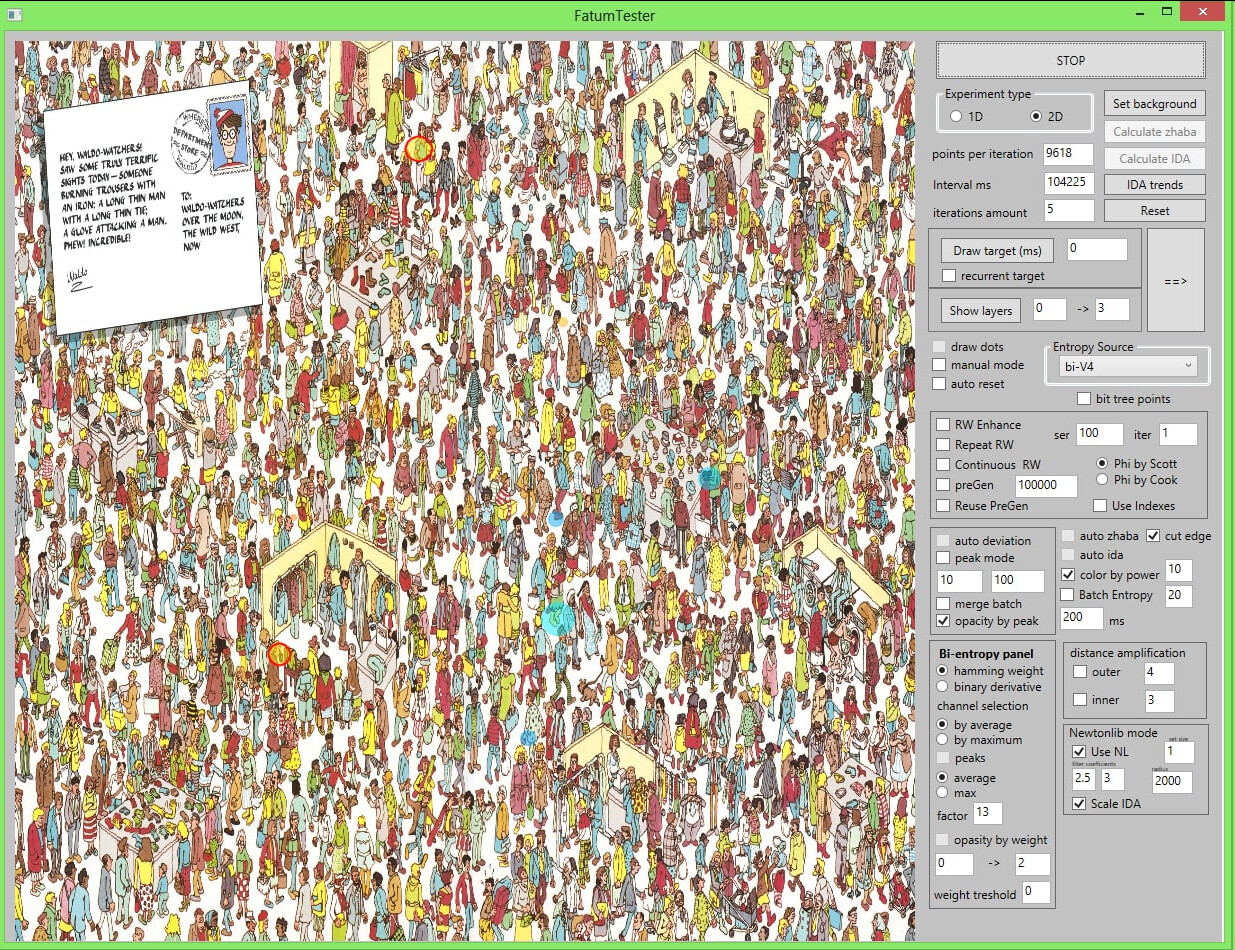The height and width of the screenshot is (950, 1235).
Task: Select channel selection by average
Action: (943, 725)
